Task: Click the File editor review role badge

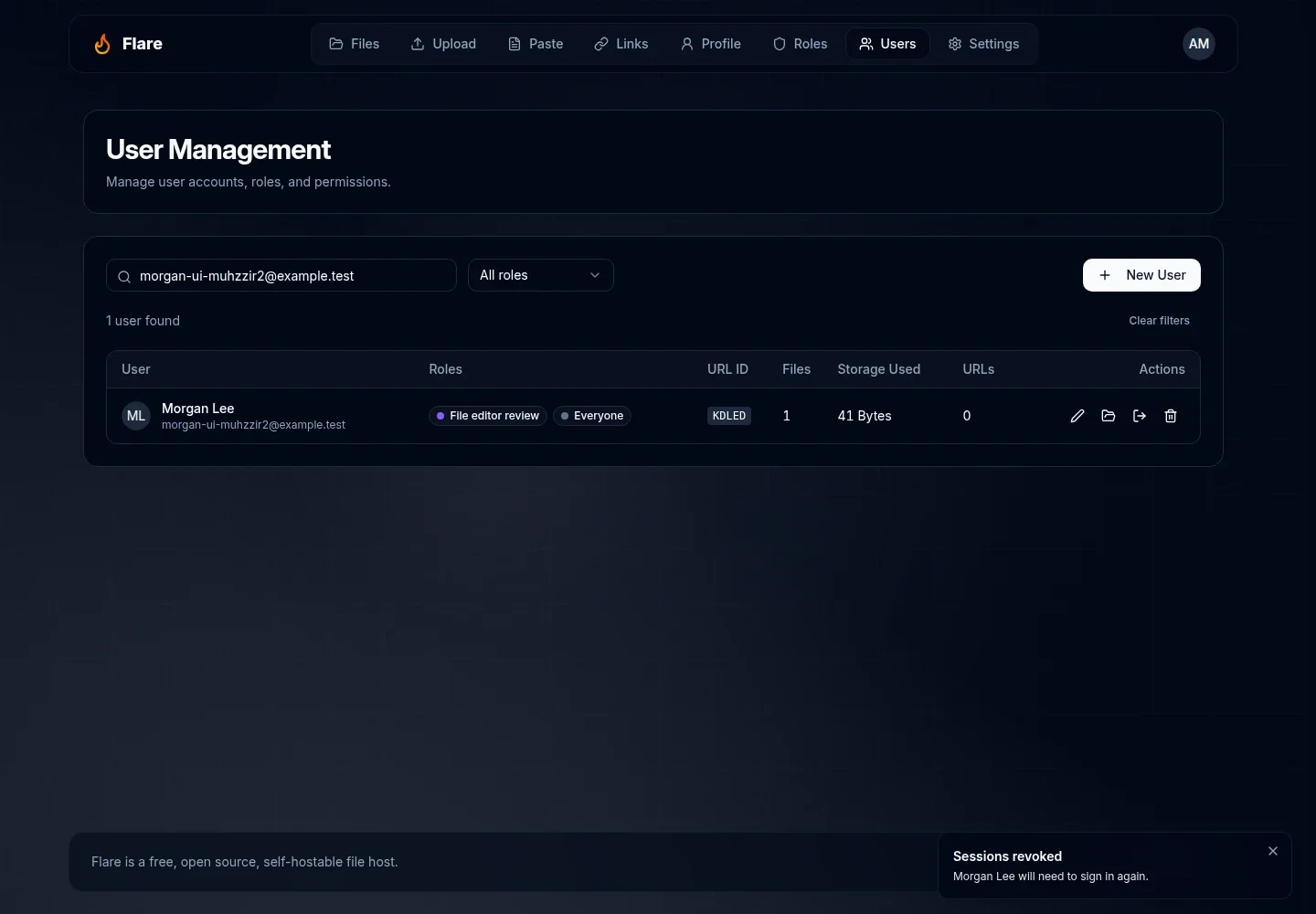Action: [x=488, y=416]
